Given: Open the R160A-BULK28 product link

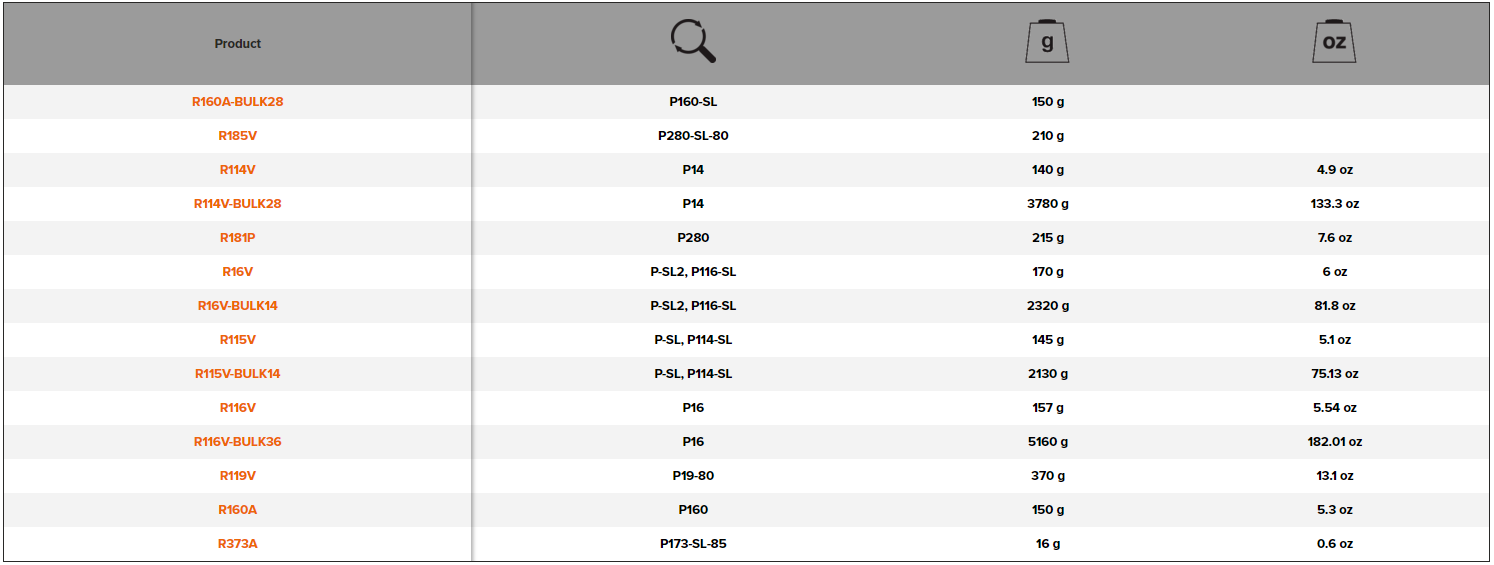Looking at the screenshot, I should (x=238, y=102).
